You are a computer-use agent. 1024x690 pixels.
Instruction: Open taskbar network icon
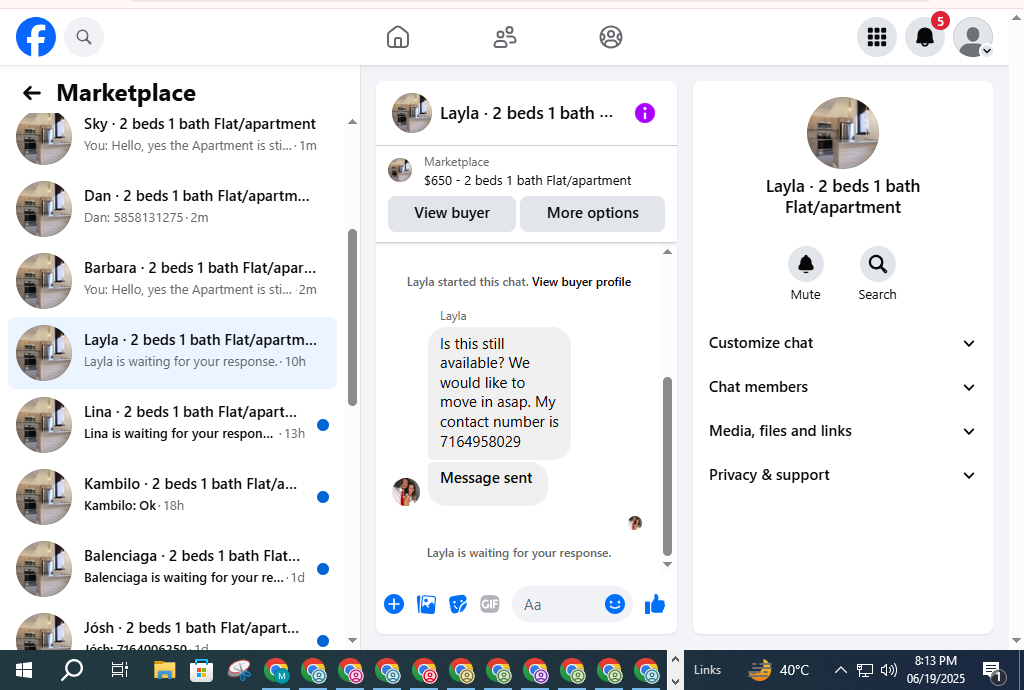865,670
